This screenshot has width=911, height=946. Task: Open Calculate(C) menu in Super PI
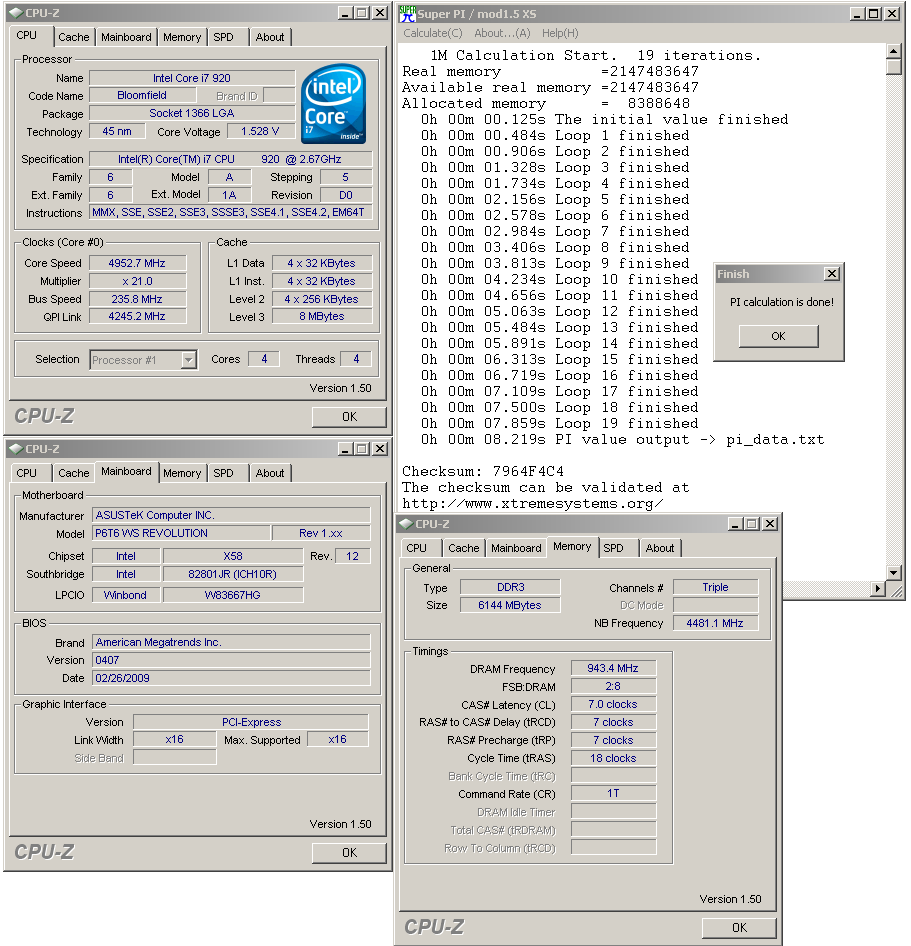pos(433,33)
